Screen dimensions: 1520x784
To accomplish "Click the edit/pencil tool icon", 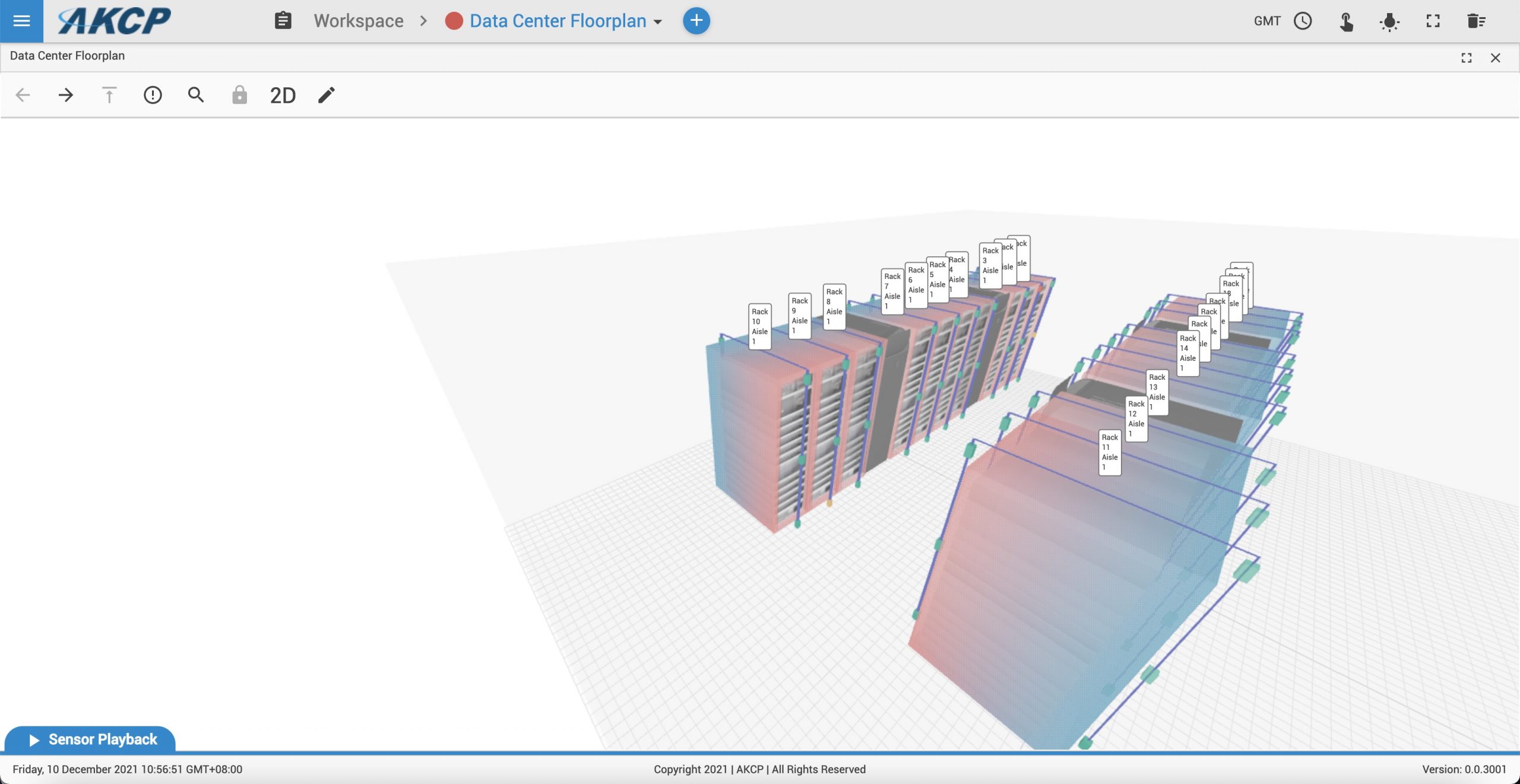I will (x=327, y=94).
